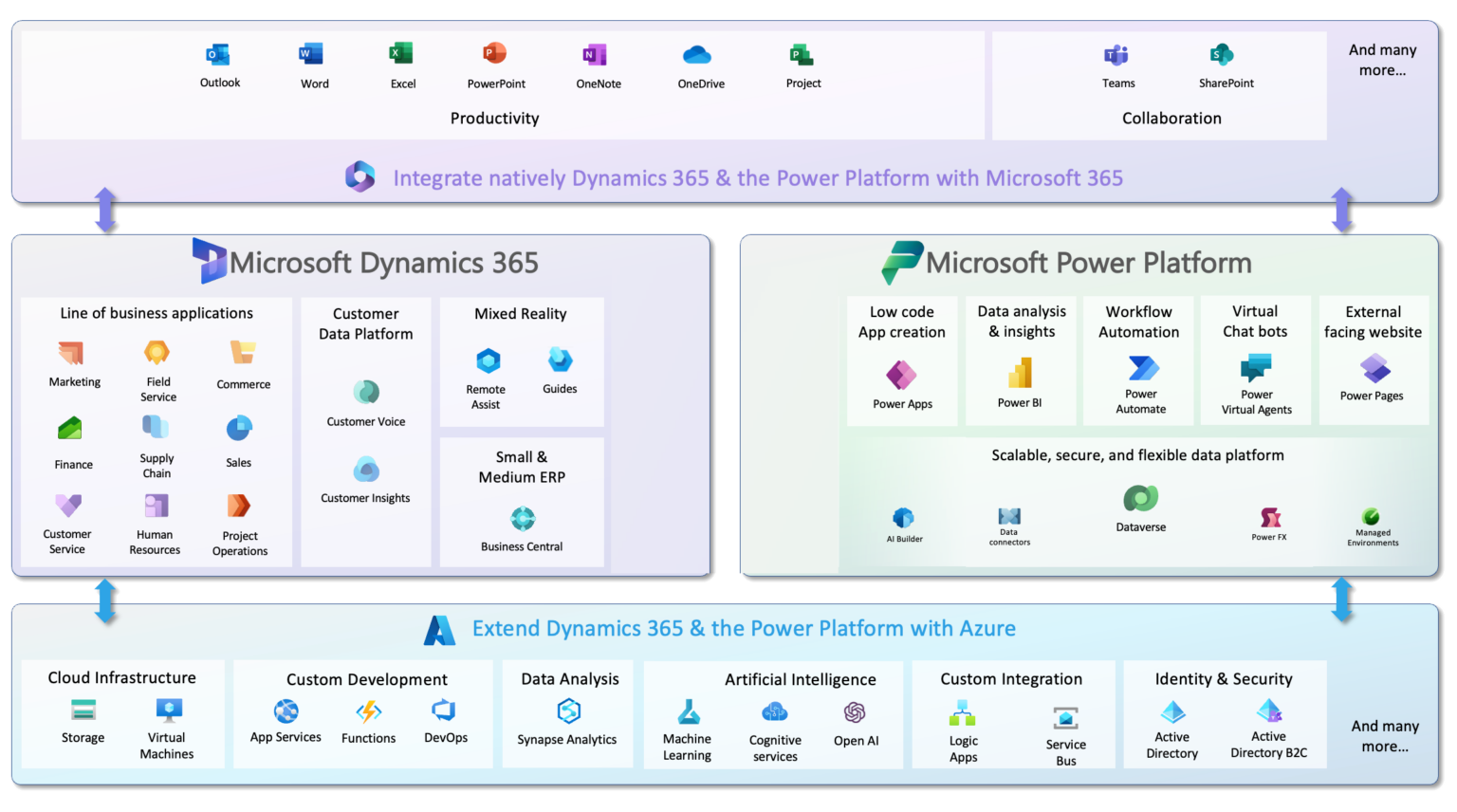Click the "Productivity" label
Image resolution: width=1457 pixels, height=812 pixels.
(x=494, y=119)
